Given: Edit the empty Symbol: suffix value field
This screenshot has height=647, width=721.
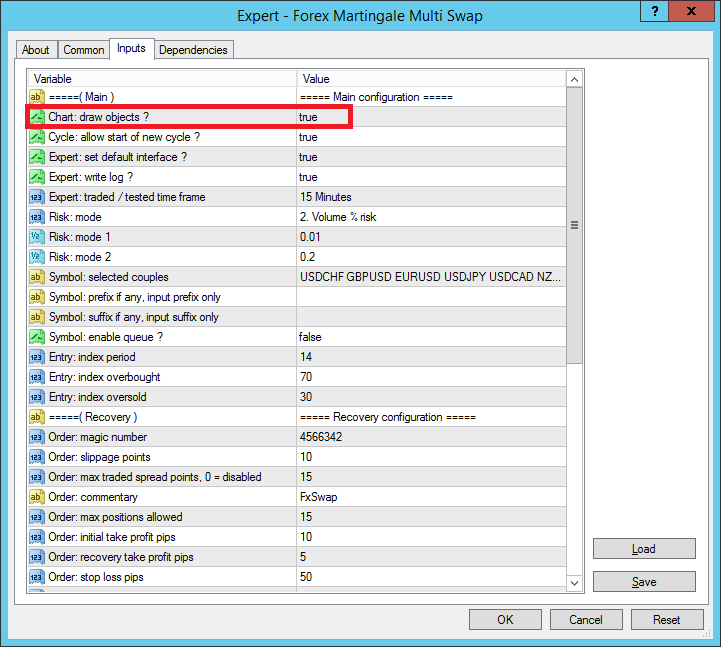Looking at the screenshot, I should pos(431,317).
